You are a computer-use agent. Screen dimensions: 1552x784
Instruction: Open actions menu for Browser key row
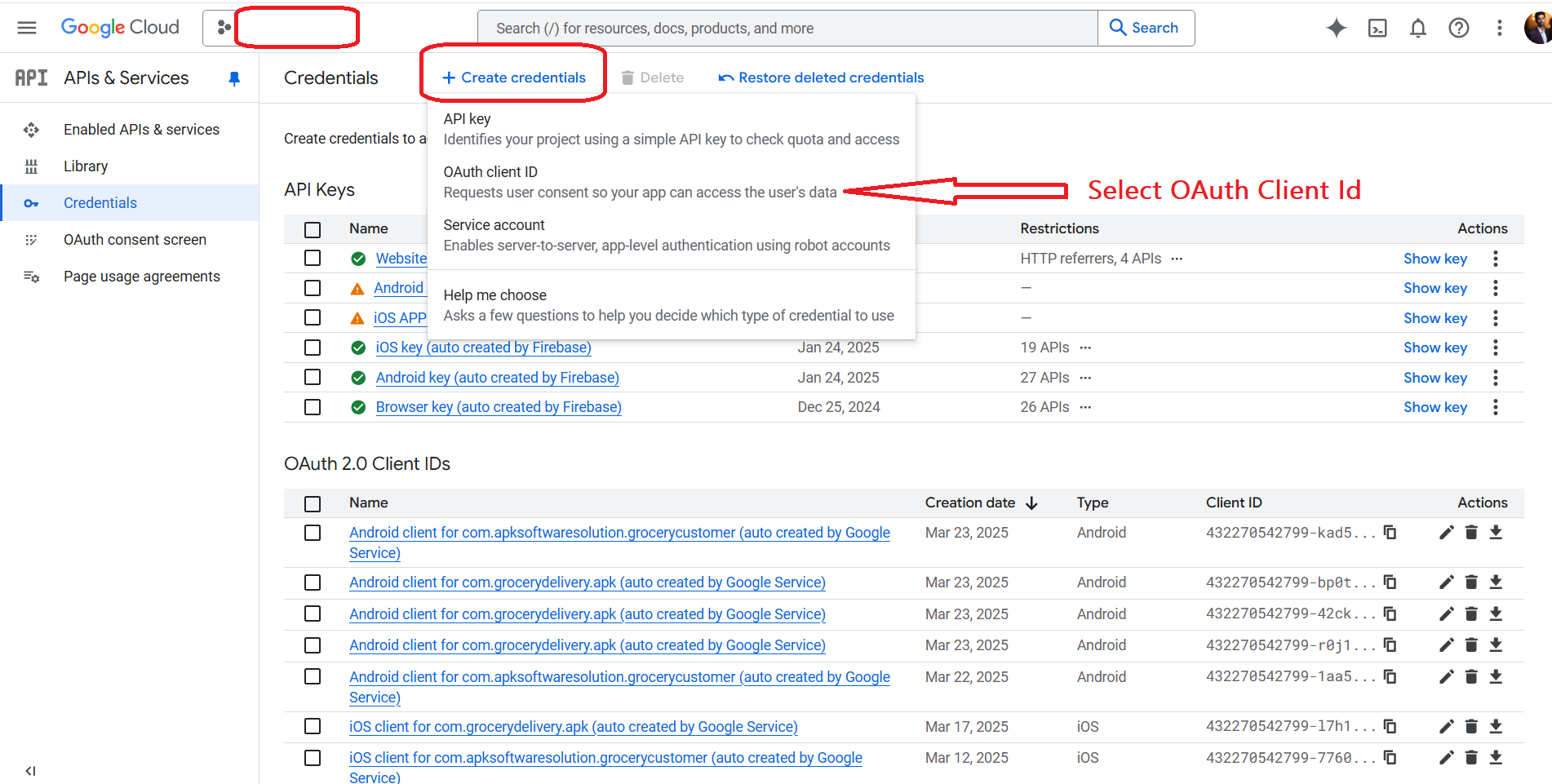pos(1495,407)
